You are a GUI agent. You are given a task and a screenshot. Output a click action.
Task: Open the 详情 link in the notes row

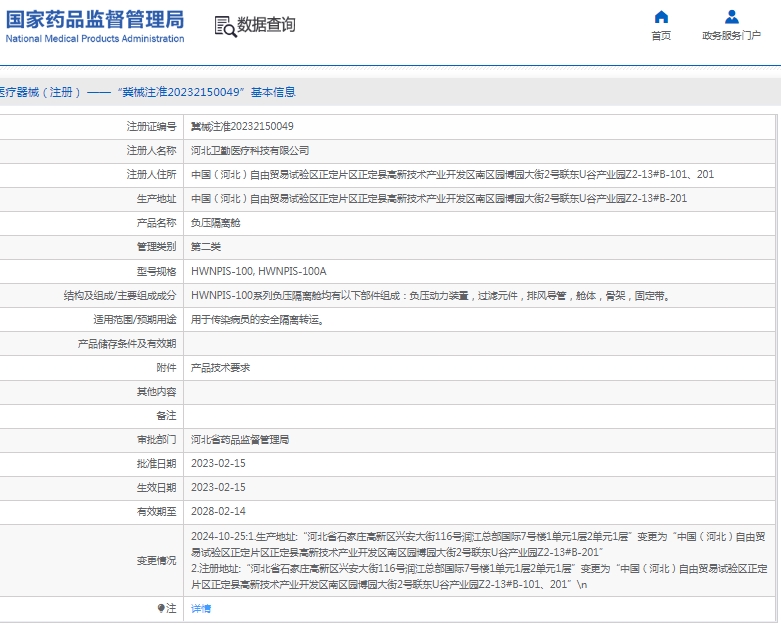[x=201, y=609]
